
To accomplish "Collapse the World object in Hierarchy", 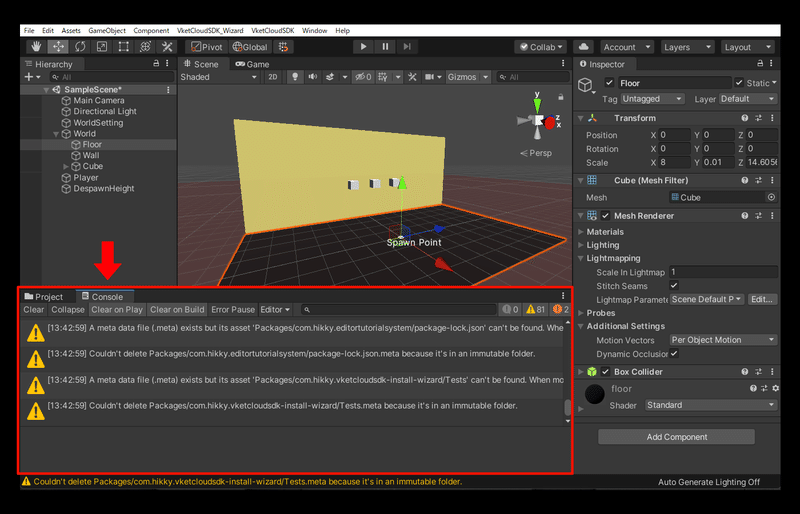I will (56, 134).
